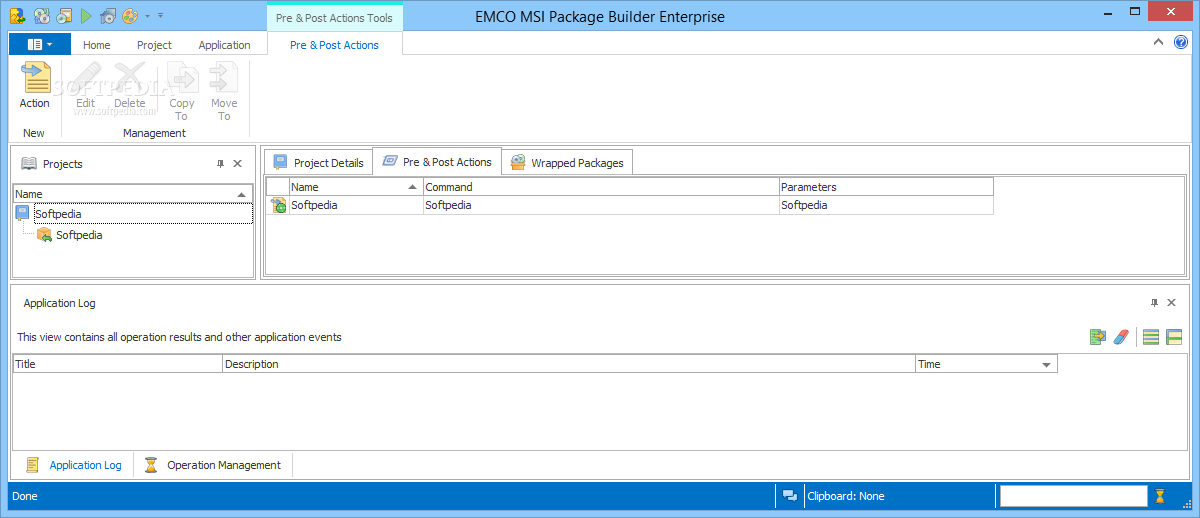This screenshot has height=518, width=1200.
Task: Click the disc-and-package icon in the quick access toolbar
Action: tap(64, 16)
